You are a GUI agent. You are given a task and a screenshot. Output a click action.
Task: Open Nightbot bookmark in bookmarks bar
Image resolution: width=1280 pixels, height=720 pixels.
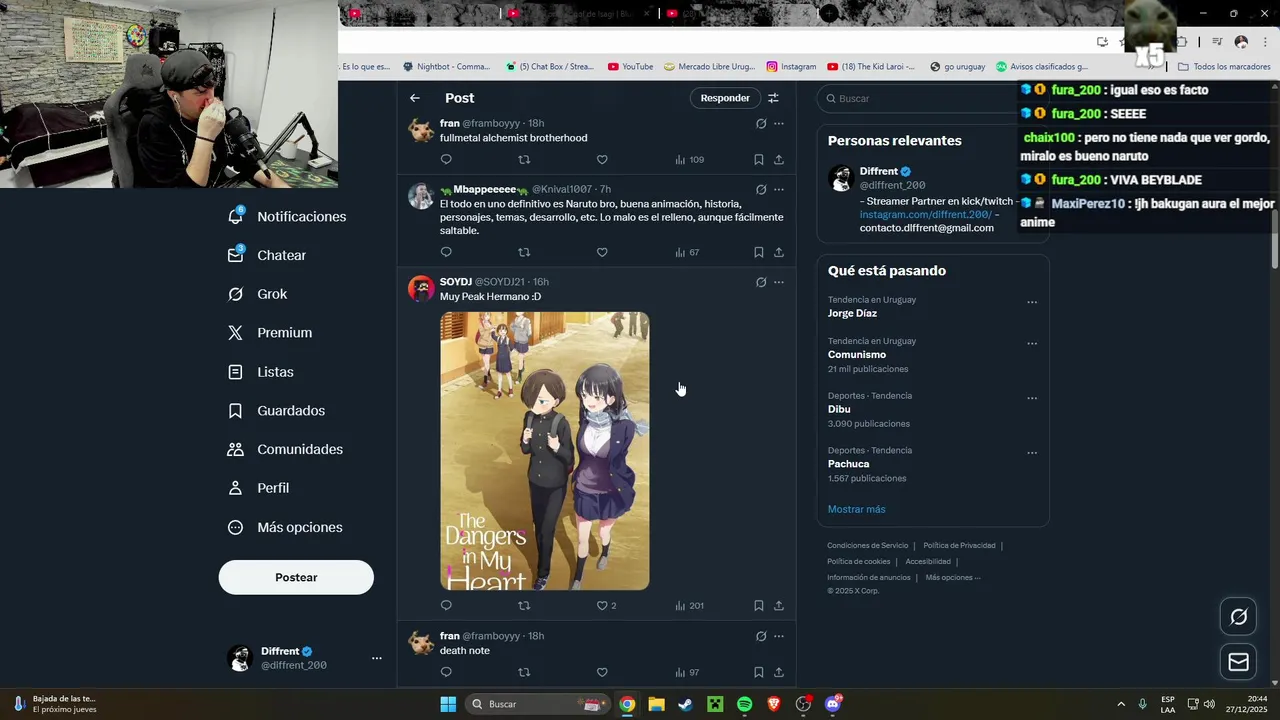click(446, 67)
